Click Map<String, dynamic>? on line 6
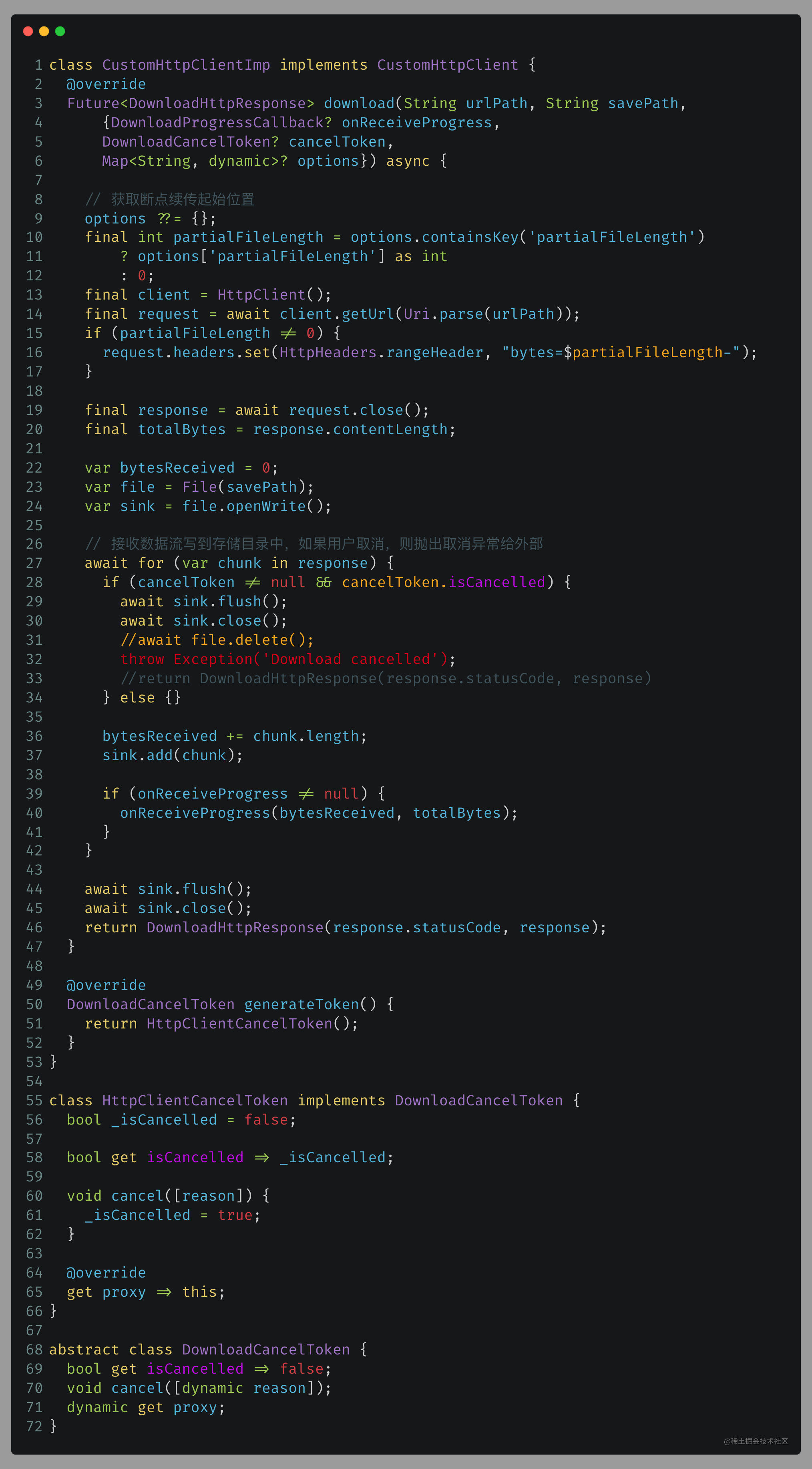This screenshot has height=1469, width=812. pyautogui.click(x=195, y=161)
